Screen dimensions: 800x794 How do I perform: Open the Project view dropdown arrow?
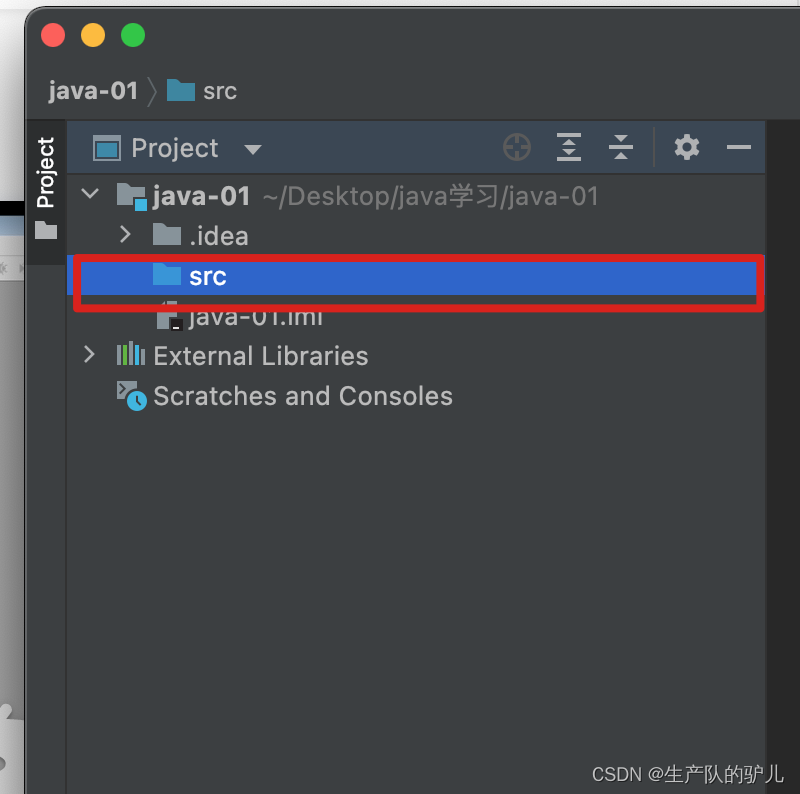[x=253, y=150]
